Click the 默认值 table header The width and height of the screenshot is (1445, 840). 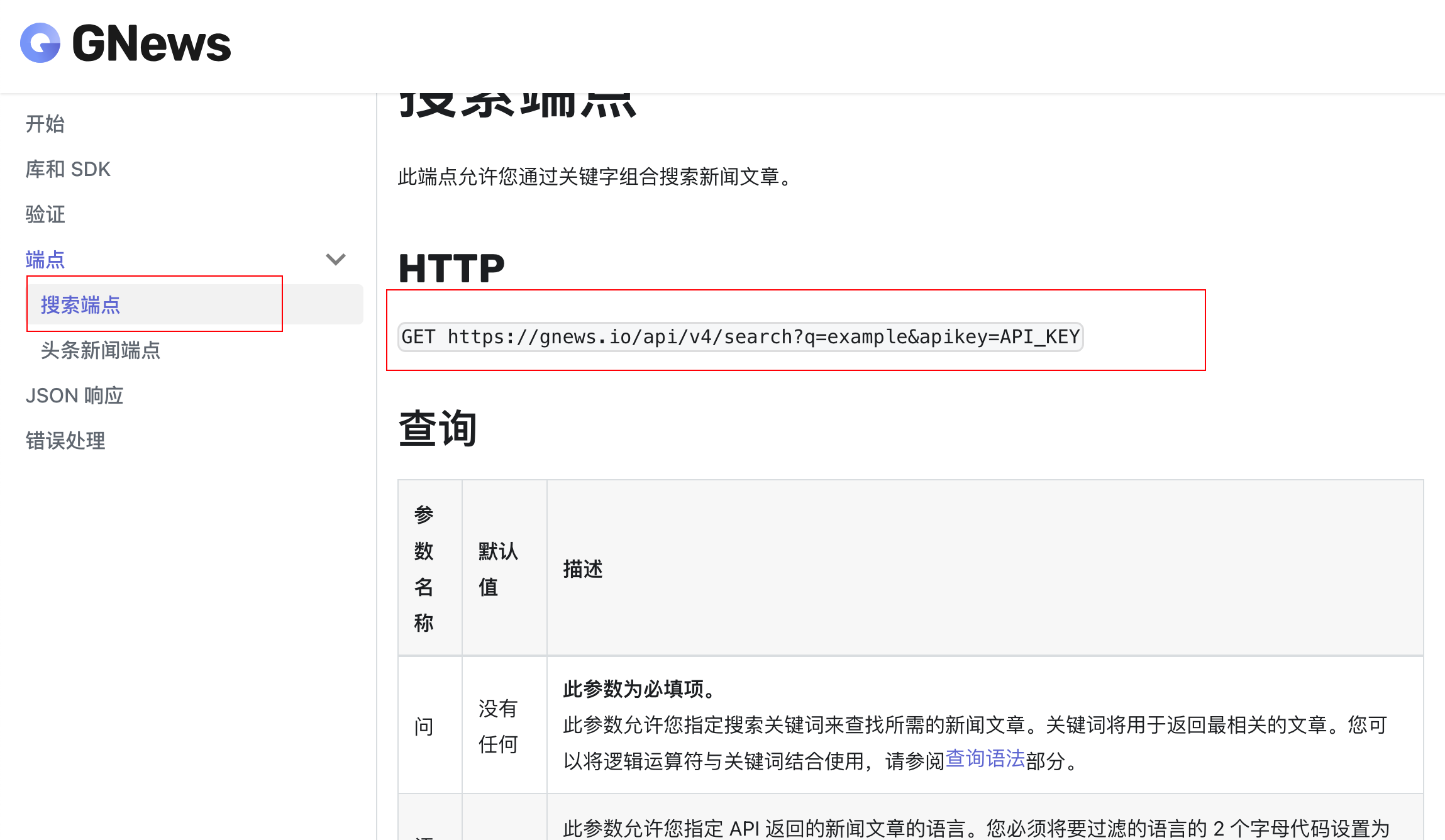coord(498,568)
